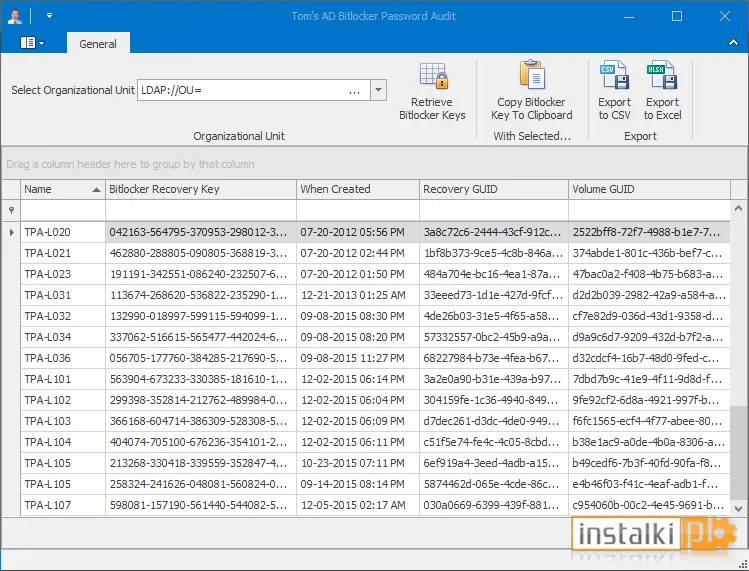The height and width of the screenshot is (571, 749).
Task: Sort by Recovery GUID column header
Action: tap(494, 189)
